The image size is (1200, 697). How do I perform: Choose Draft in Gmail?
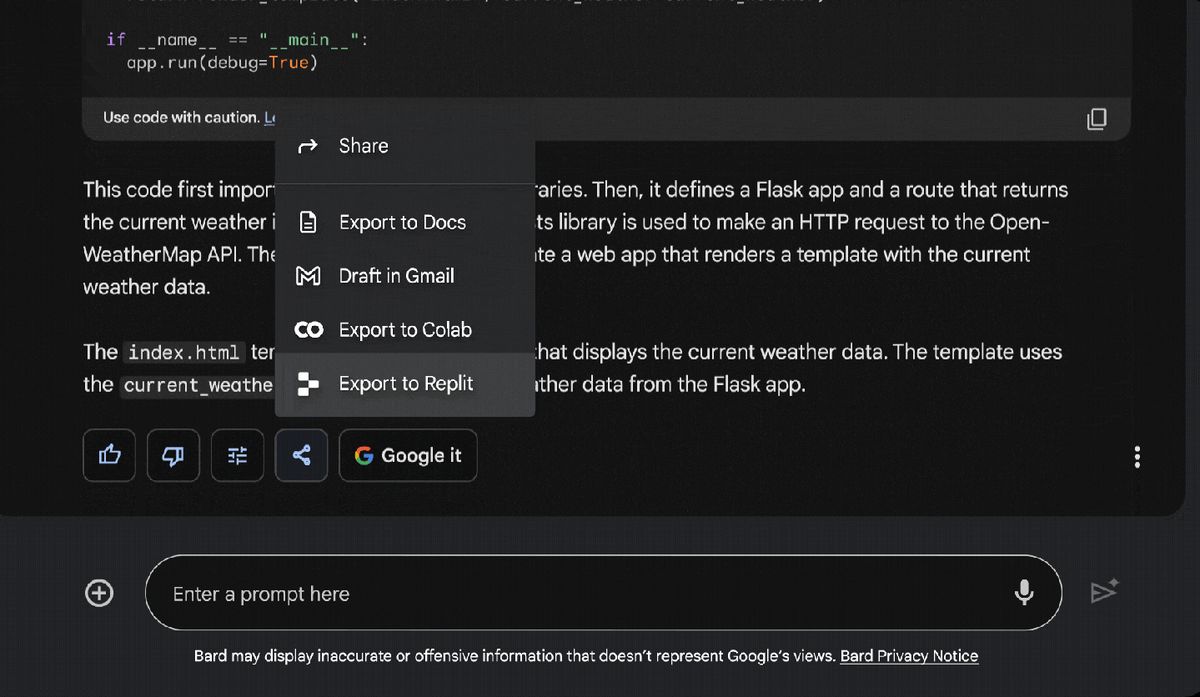405,276
